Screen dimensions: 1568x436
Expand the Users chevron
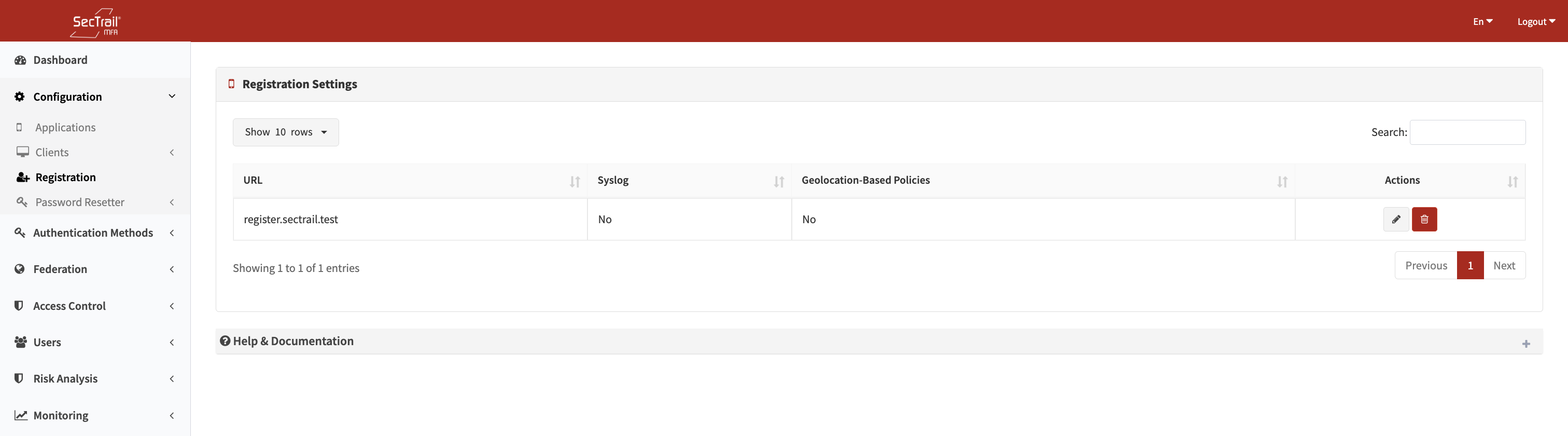[x=172, y=342]
